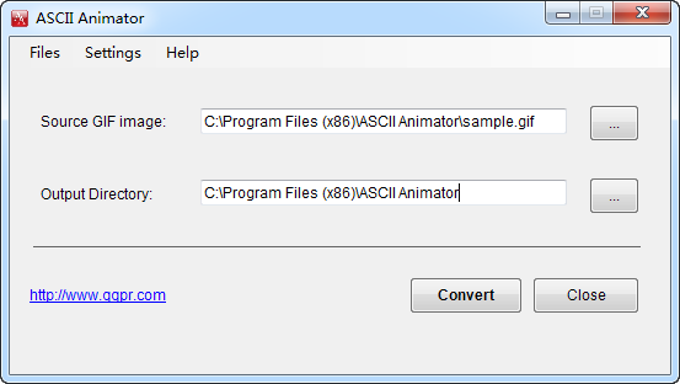This screenshot has height=384, width=680.
Task: Start conversion with the Convert button
Action: (466, 295)
